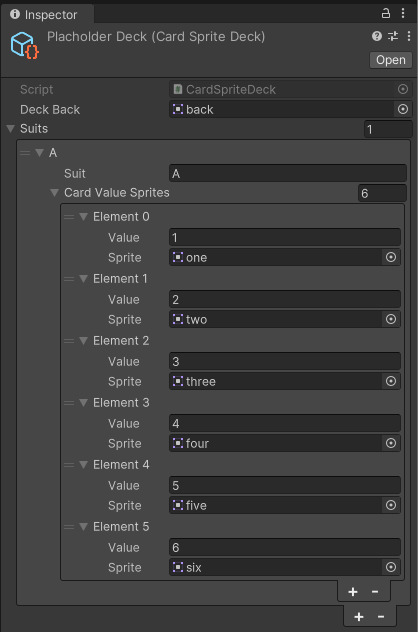The image size is (418, 632).
Task: Open object picker for sprite five
Action: 391,505
